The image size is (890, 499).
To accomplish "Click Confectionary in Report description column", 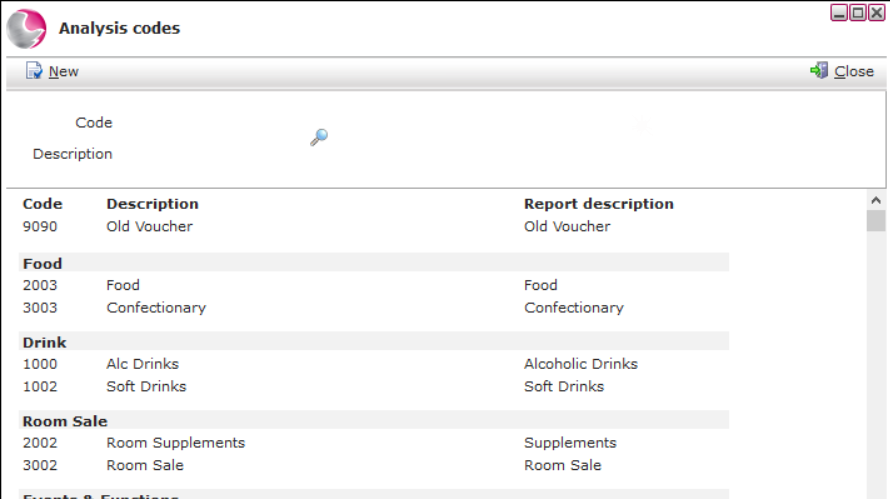I will (574, 308).
